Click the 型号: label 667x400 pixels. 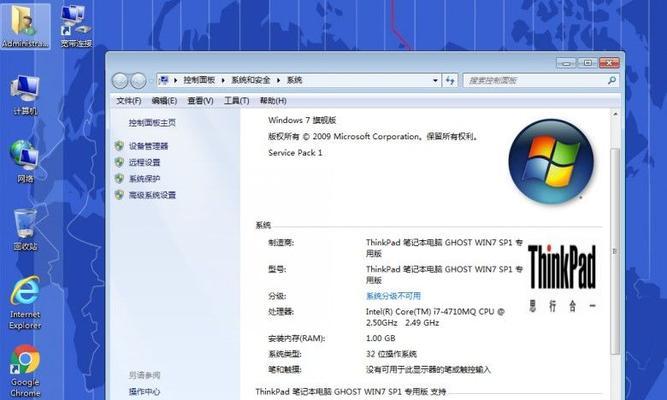tap(277, 269)
